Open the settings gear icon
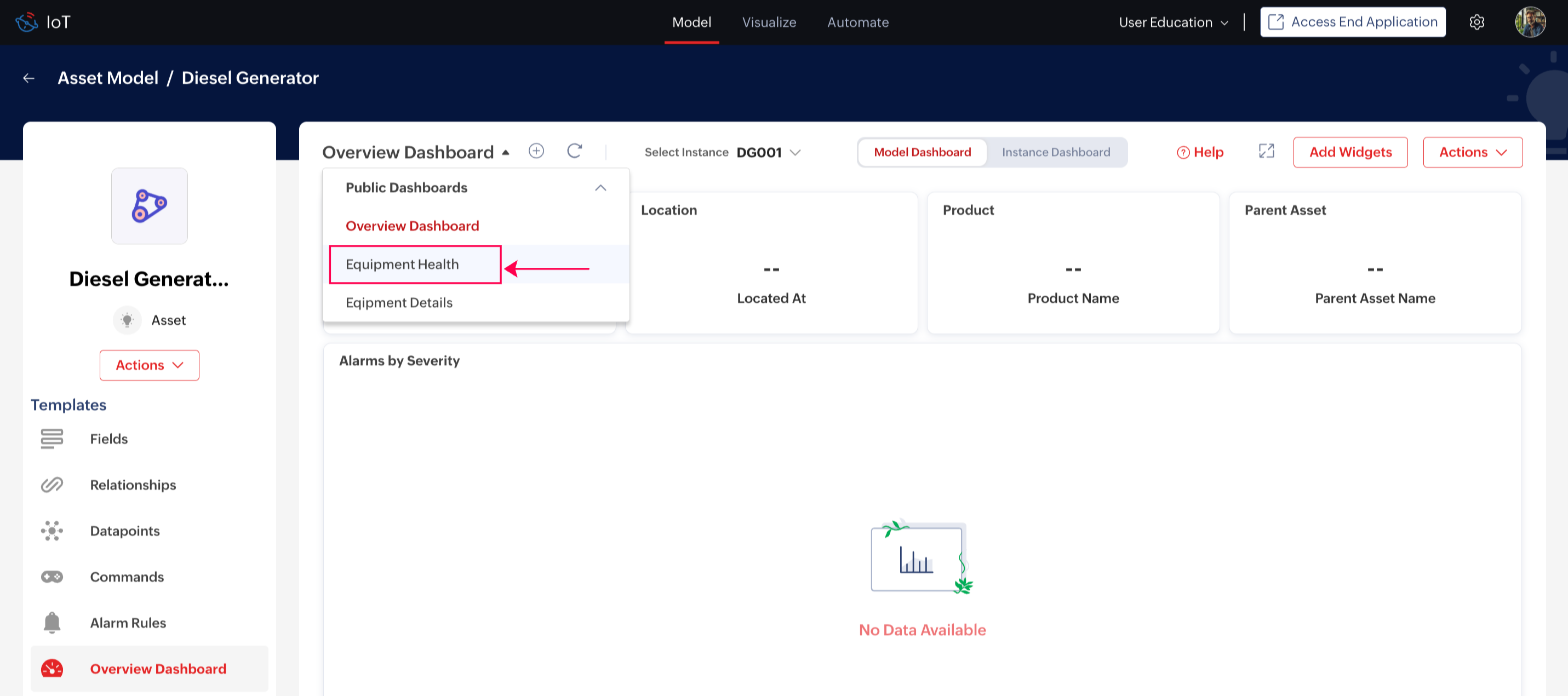The width and height of the screenshot is (1568, 696). click(x=1476, y=22)
